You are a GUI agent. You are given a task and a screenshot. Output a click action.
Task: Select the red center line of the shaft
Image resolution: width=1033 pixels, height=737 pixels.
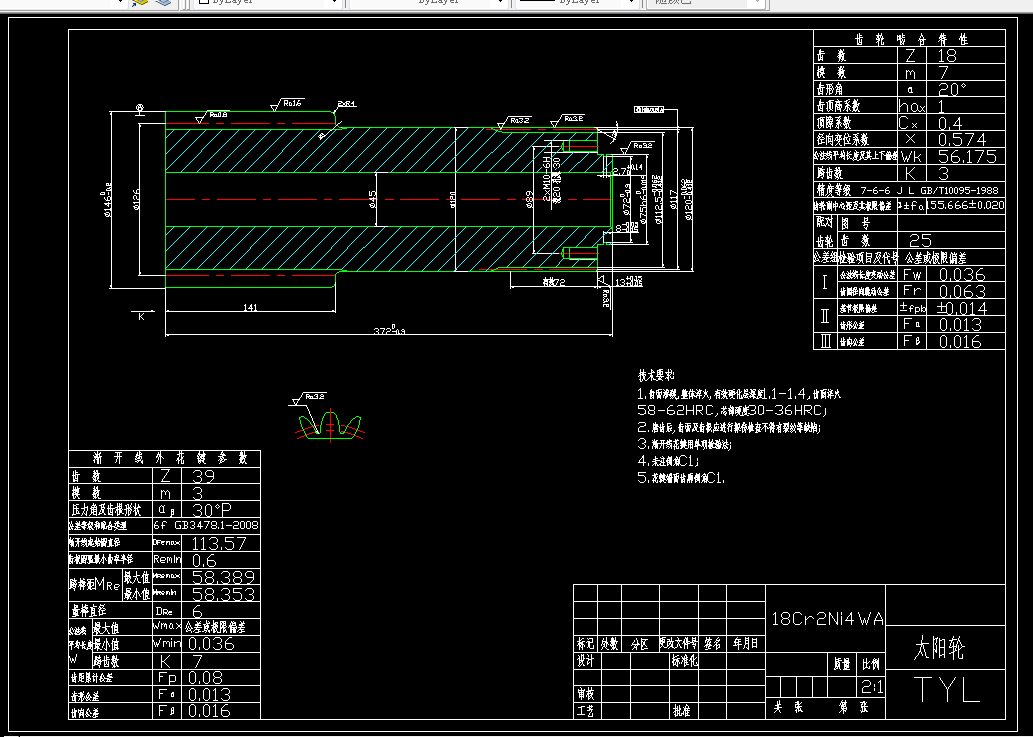pos(389,199)
